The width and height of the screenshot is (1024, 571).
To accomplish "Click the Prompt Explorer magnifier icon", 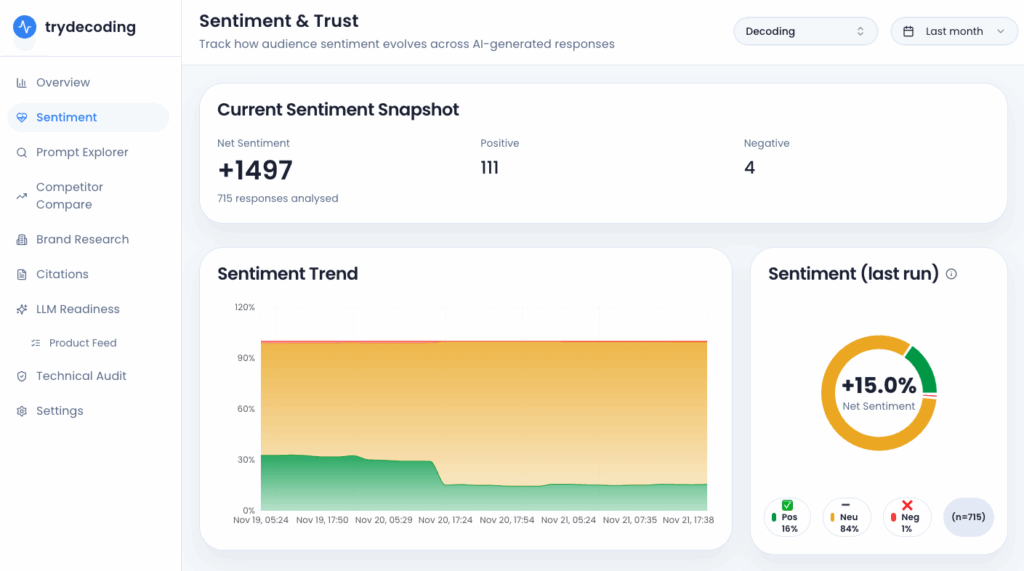I will pos(22,153).
